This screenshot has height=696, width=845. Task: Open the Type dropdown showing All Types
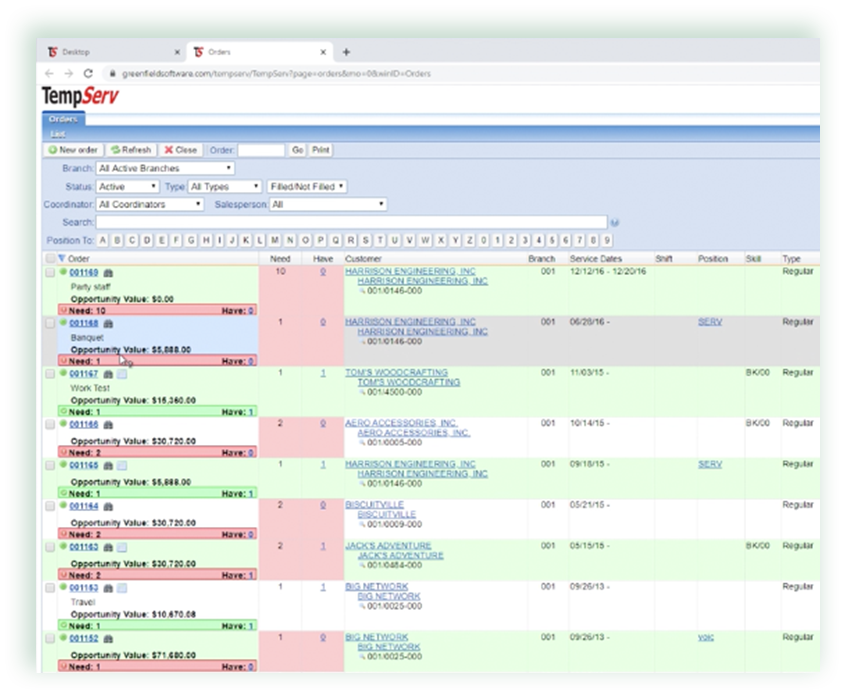[225, 186]
